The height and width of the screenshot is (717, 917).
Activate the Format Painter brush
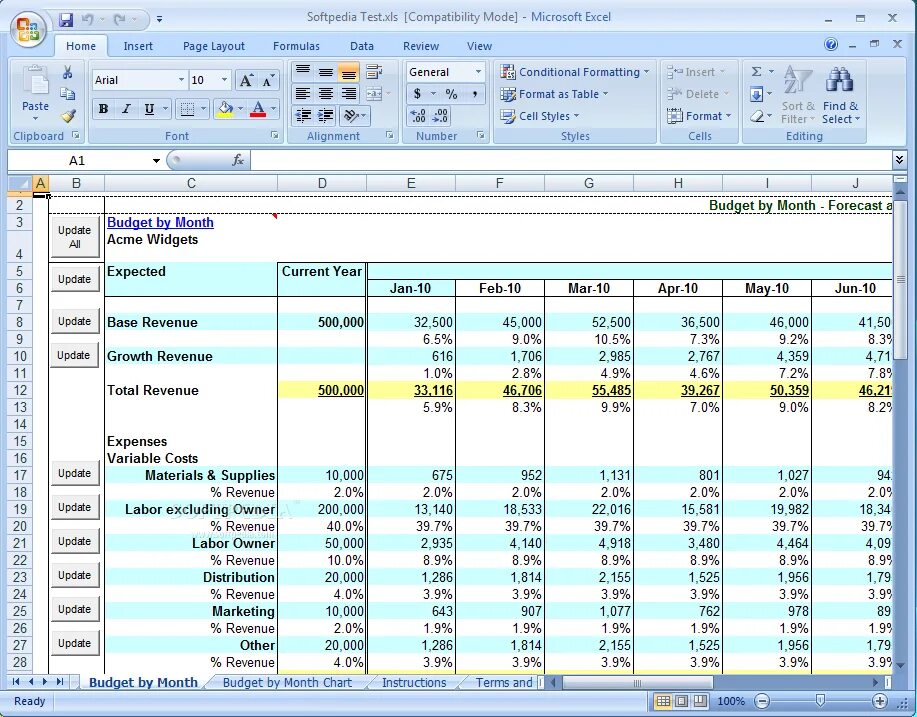coord(68,116)
